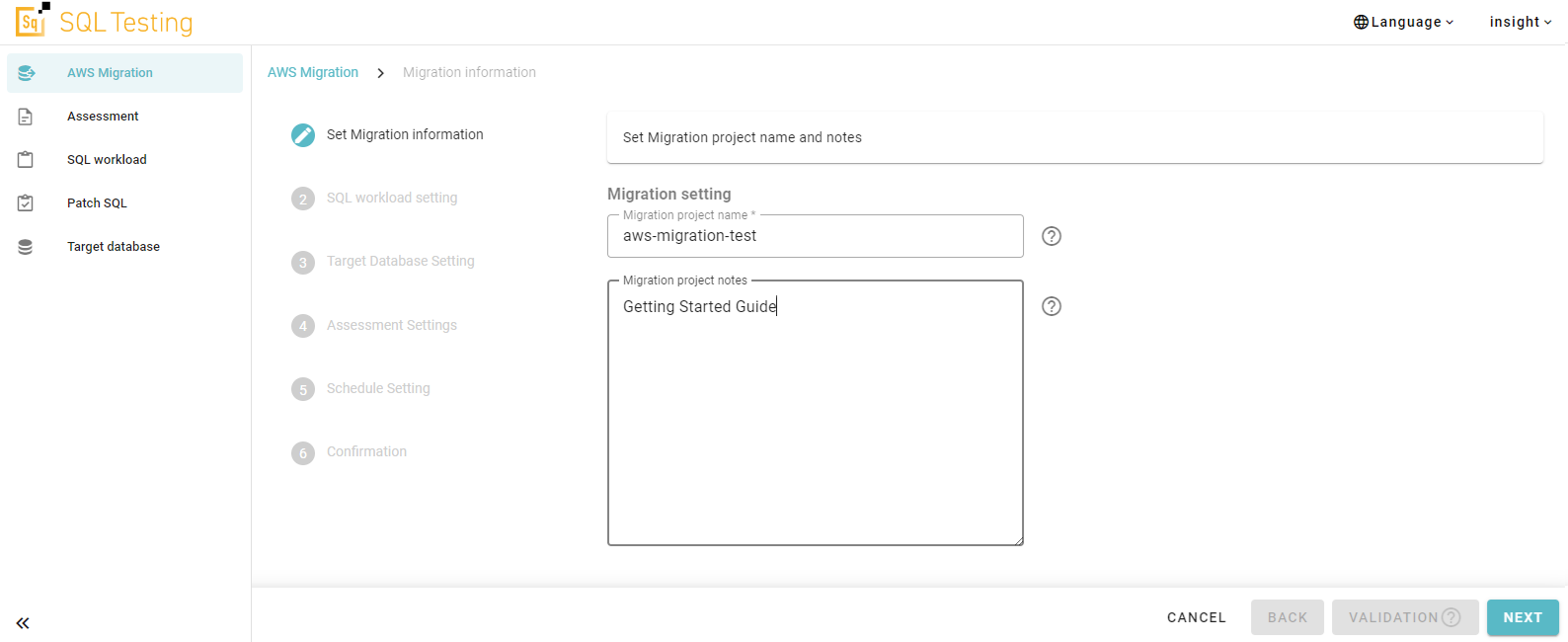Click the BACK button
Screen dimensions: 1568x642
pos(1288,617)
